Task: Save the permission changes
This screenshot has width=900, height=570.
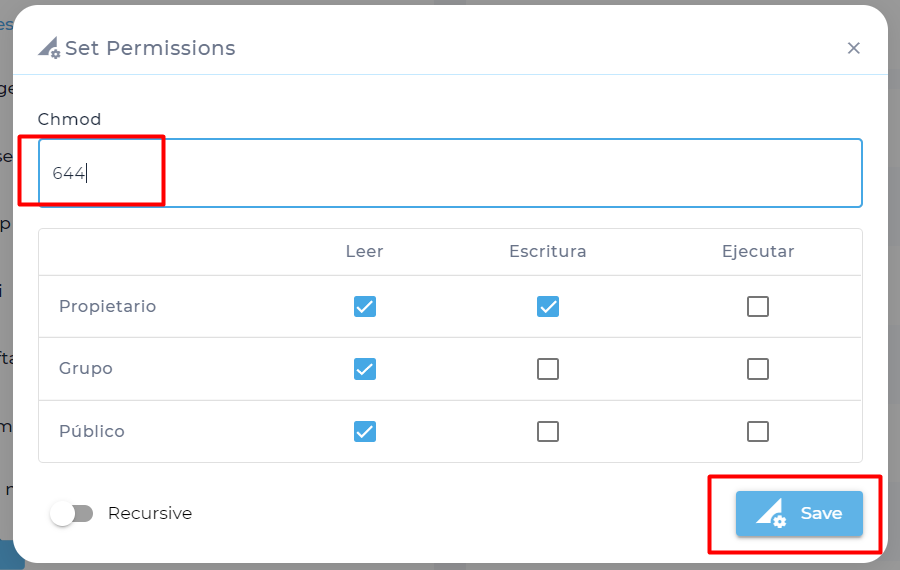Action: coord(799,514)
